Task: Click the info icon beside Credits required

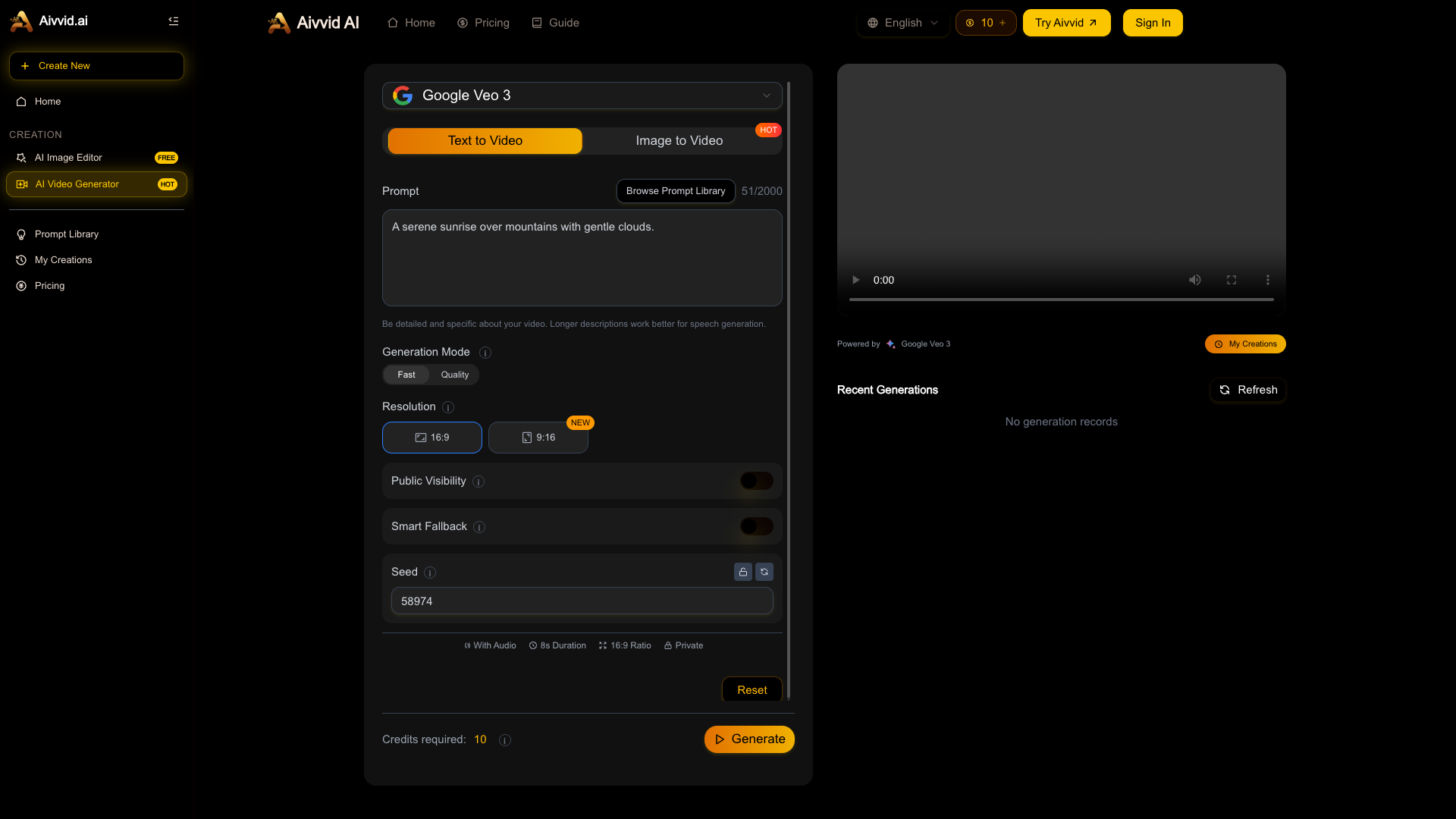Action: 505,740
